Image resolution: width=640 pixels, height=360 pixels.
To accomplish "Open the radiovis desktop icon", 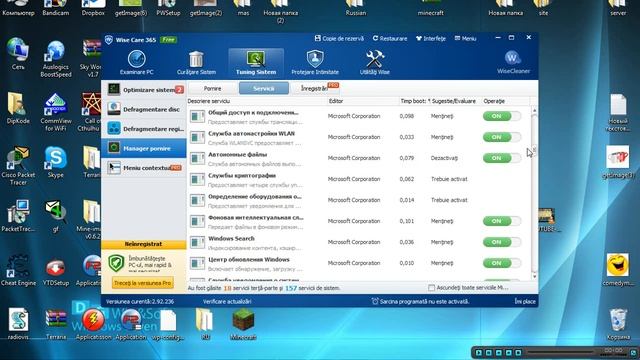I will (18, 324).
